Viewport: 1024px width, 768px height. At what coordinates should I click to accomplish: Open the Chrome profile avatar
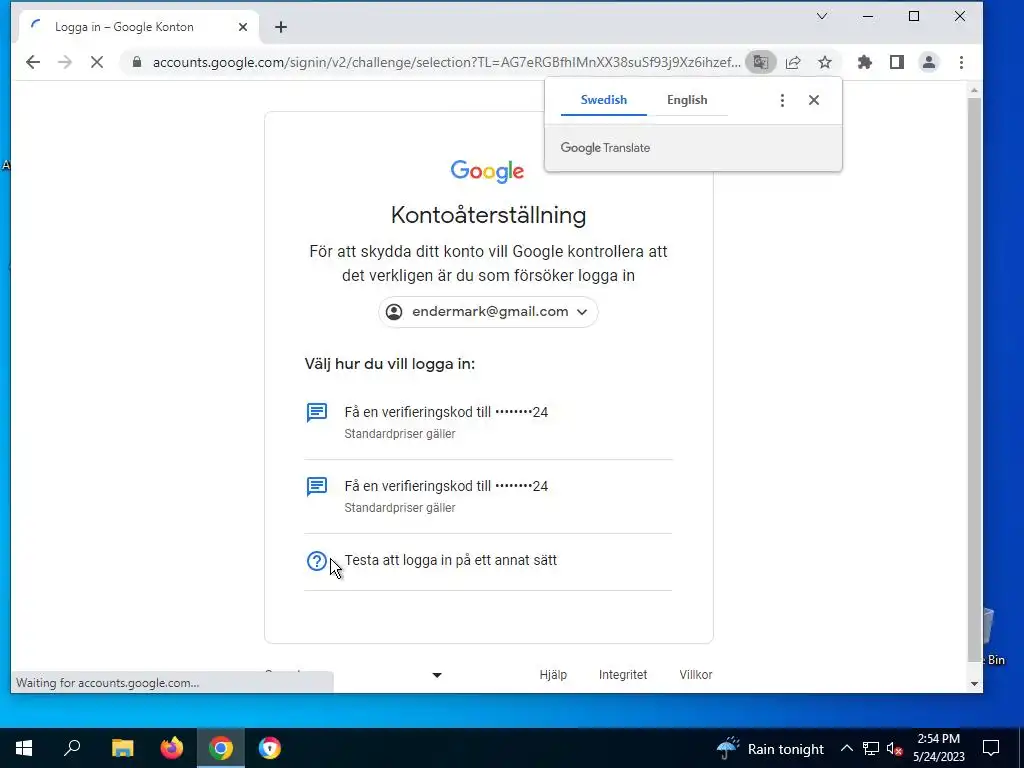(x=929, y=62)
